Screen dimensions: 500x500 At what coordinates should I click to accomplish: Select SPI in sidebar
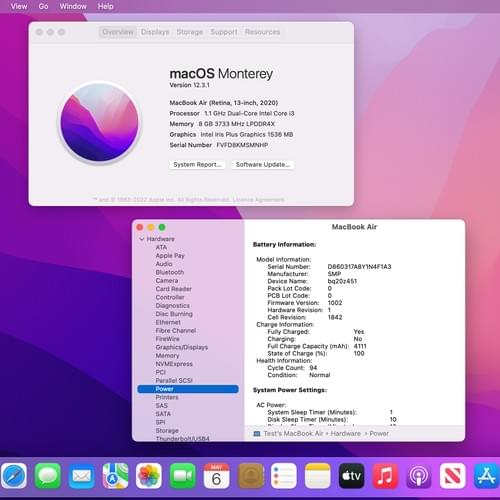[x=160, y=422]
